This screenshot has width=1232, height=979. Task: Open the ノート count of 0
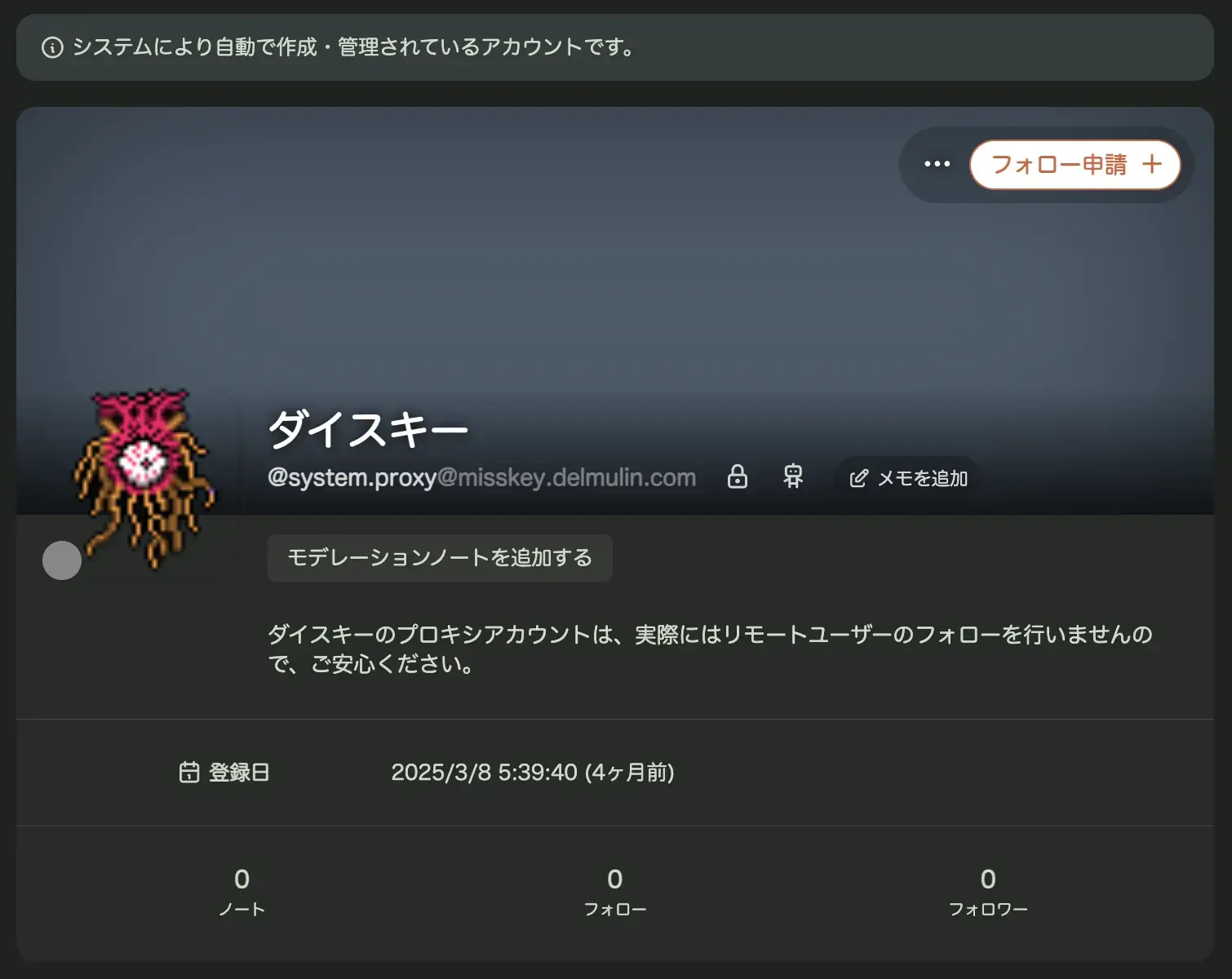[242, 892]
